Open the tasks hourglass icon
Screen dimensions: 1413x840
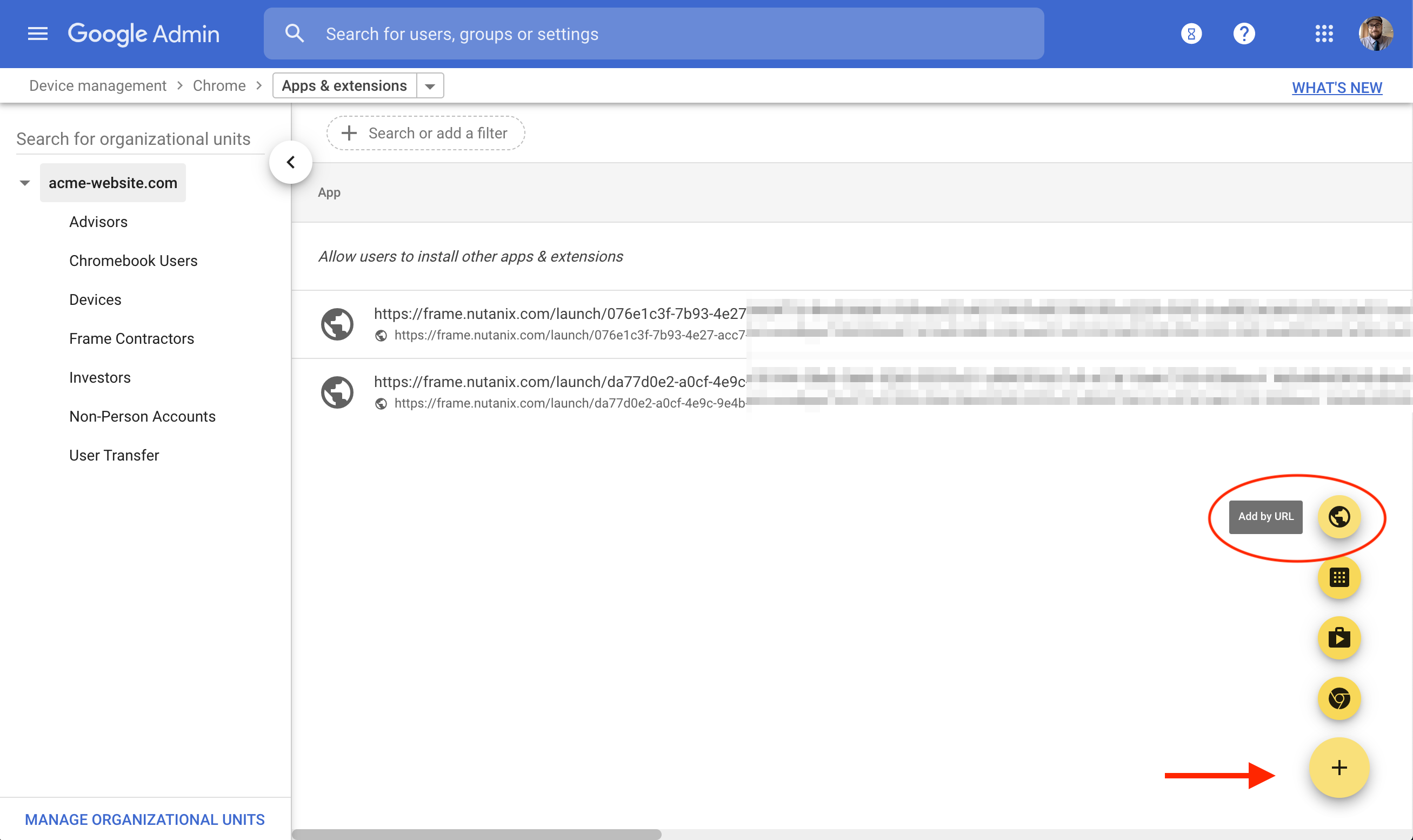click(1191, 34)
